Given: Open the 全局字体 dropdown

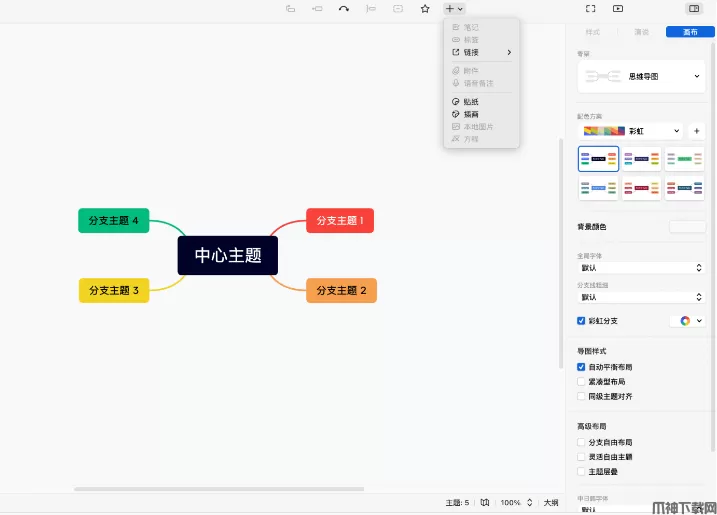Looking at the screenshot, I should [641, 268].
